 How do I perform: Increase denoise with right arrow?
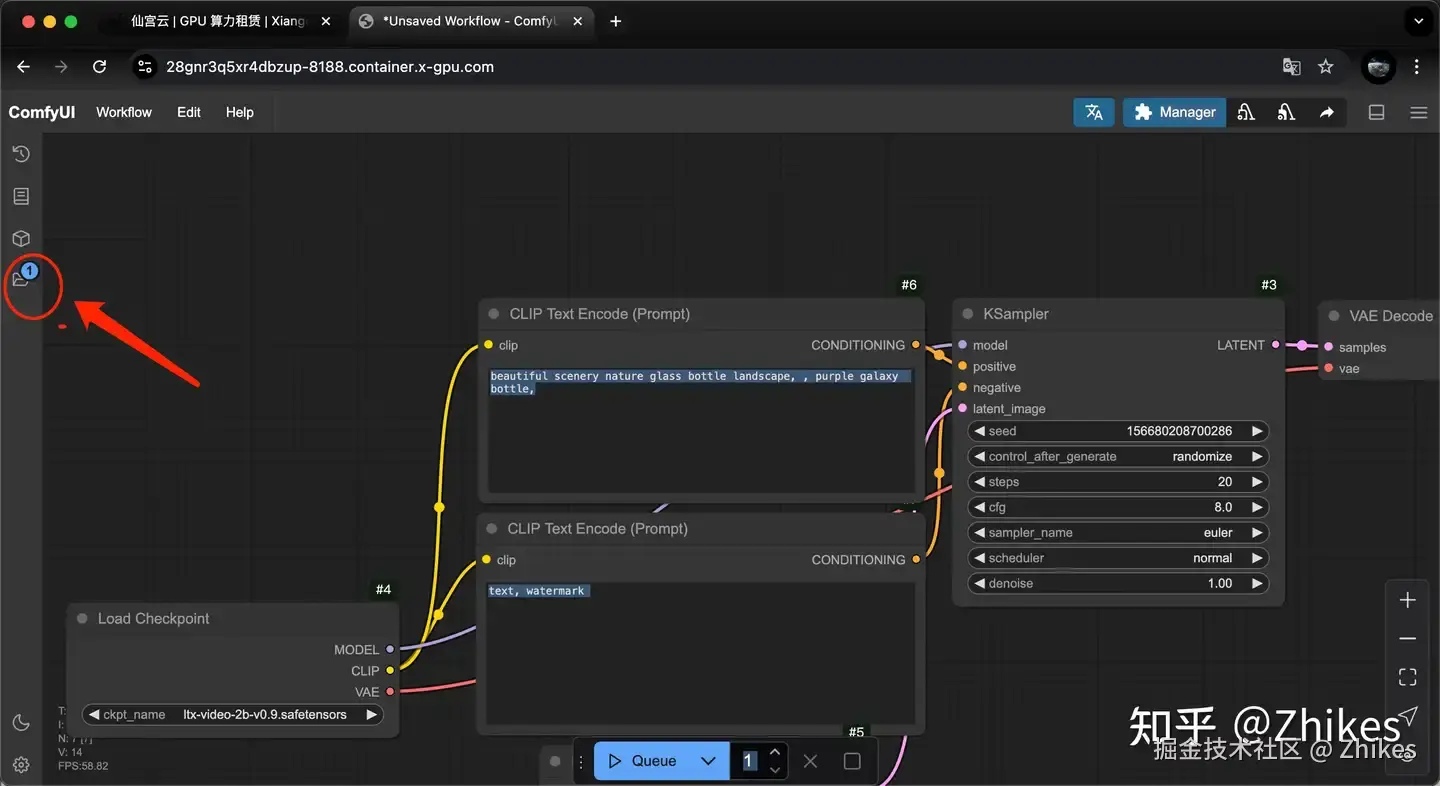click(1257, 583)
